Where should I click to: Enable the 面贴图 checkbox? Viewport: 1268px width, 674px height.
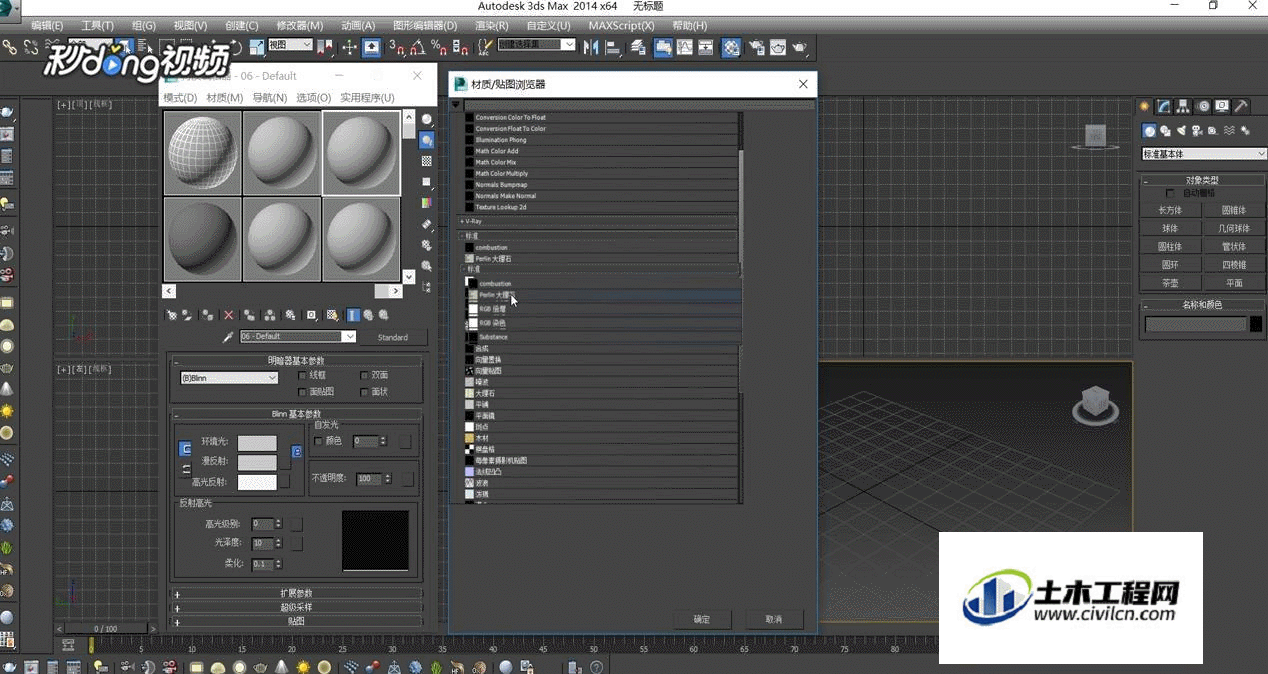pyautogui.click(x=302, y=392)
